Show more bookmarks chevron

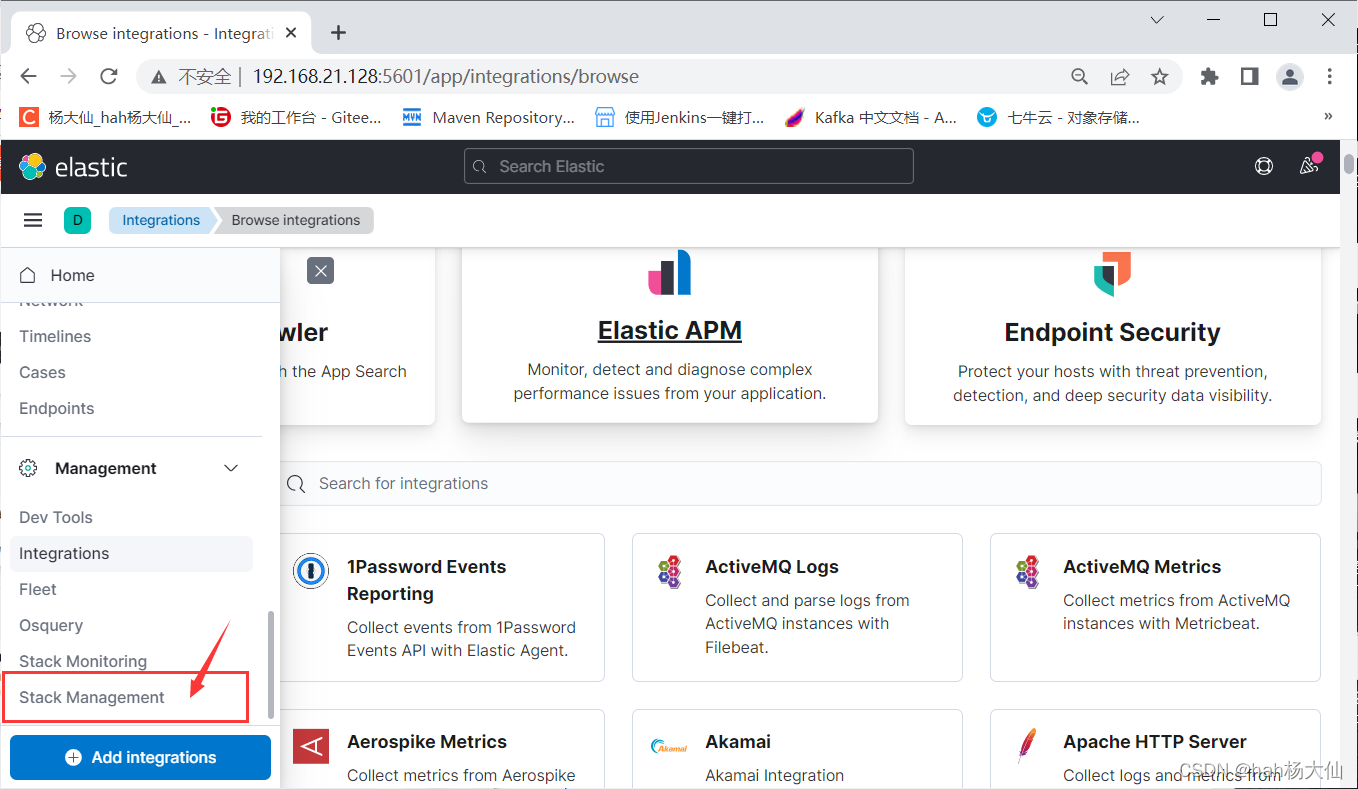1328,117
